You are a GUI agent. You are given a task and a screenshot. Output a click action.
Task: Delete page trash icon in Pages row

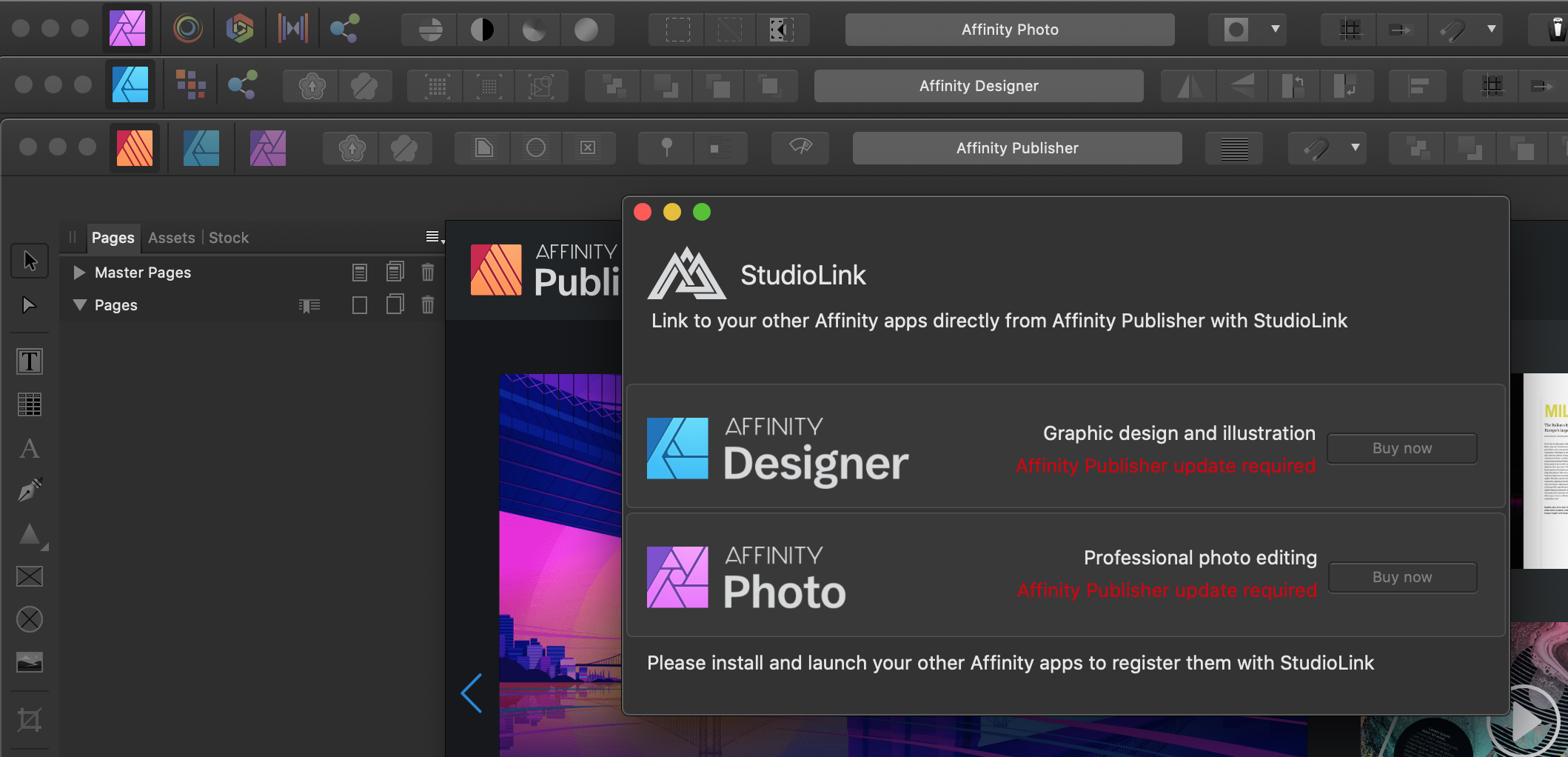pos(428,305)
